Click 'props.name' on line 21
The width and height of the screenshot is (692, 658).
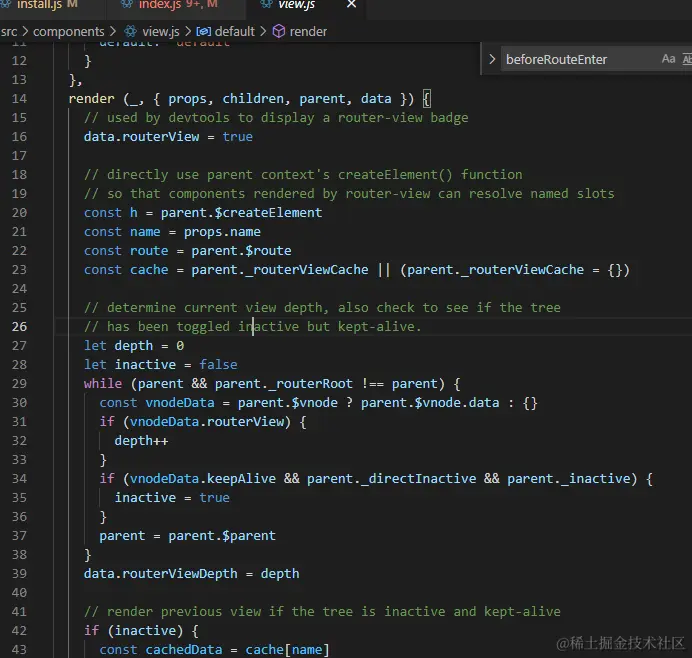(222, 232)
